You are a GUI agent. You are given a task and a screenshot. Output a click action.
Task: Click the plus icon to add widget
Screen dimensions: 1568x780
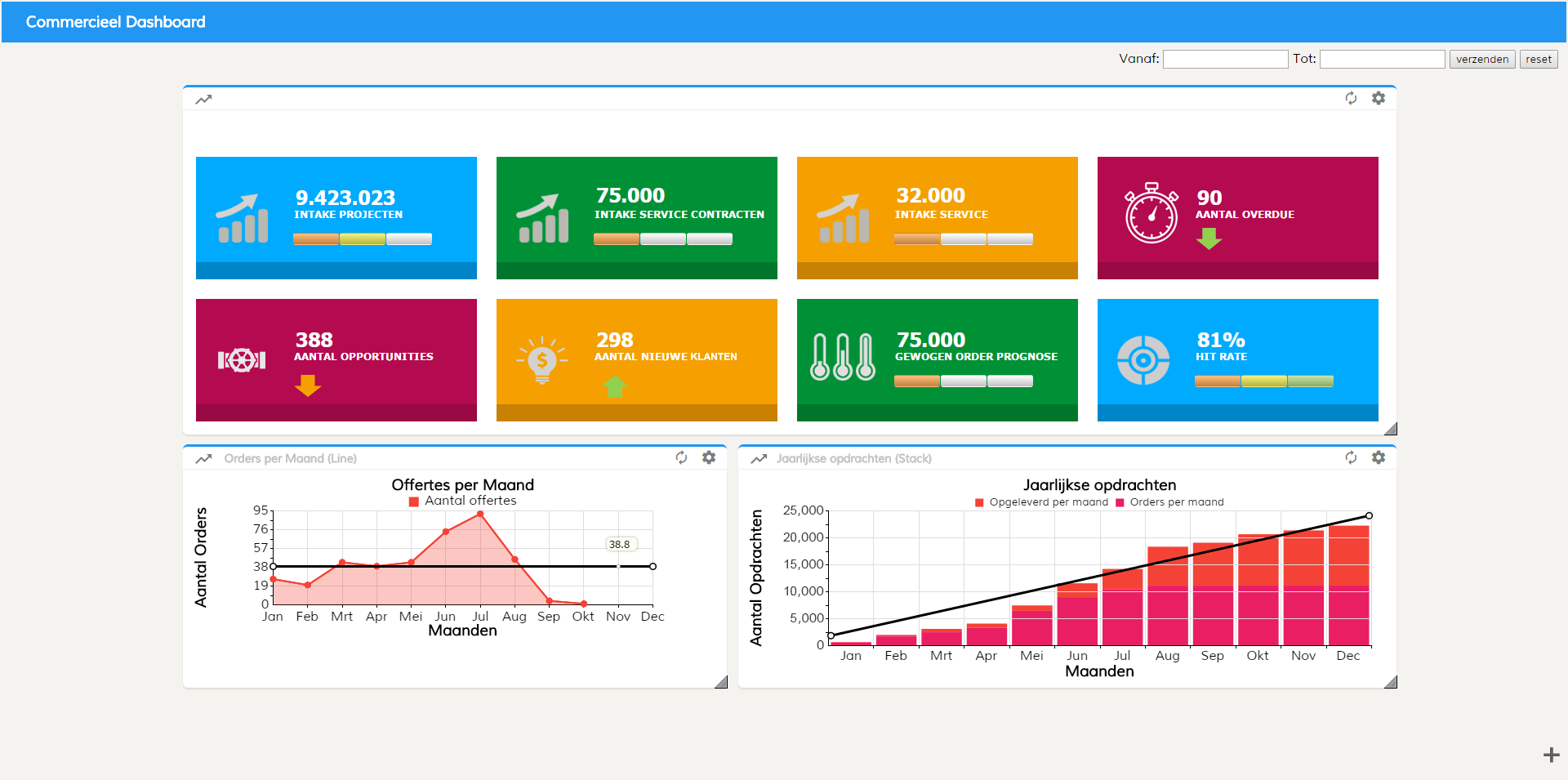[x=1551, y=755]
